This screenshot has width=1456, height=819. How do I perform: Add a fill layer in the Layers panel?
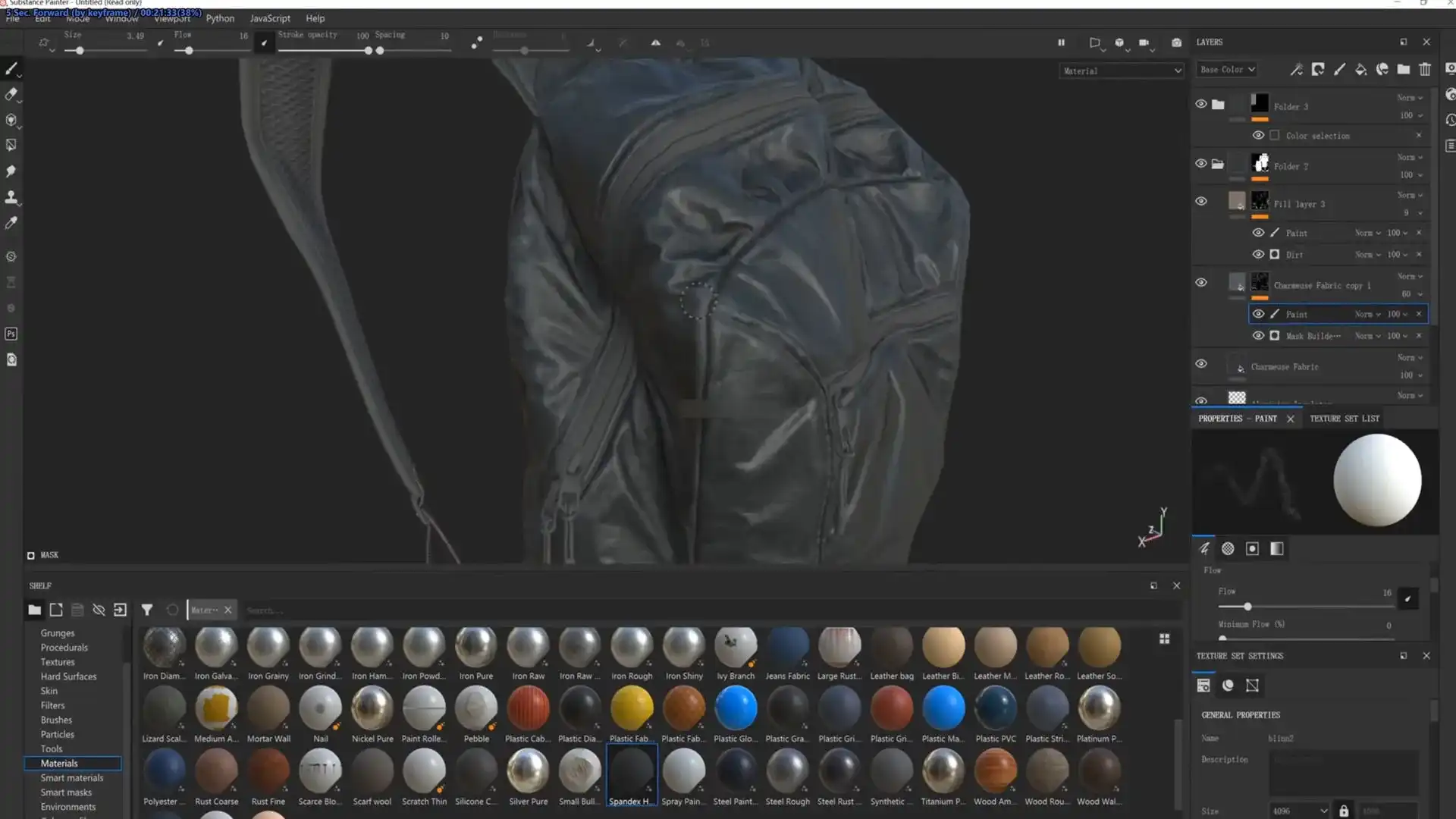point(1360,69)
